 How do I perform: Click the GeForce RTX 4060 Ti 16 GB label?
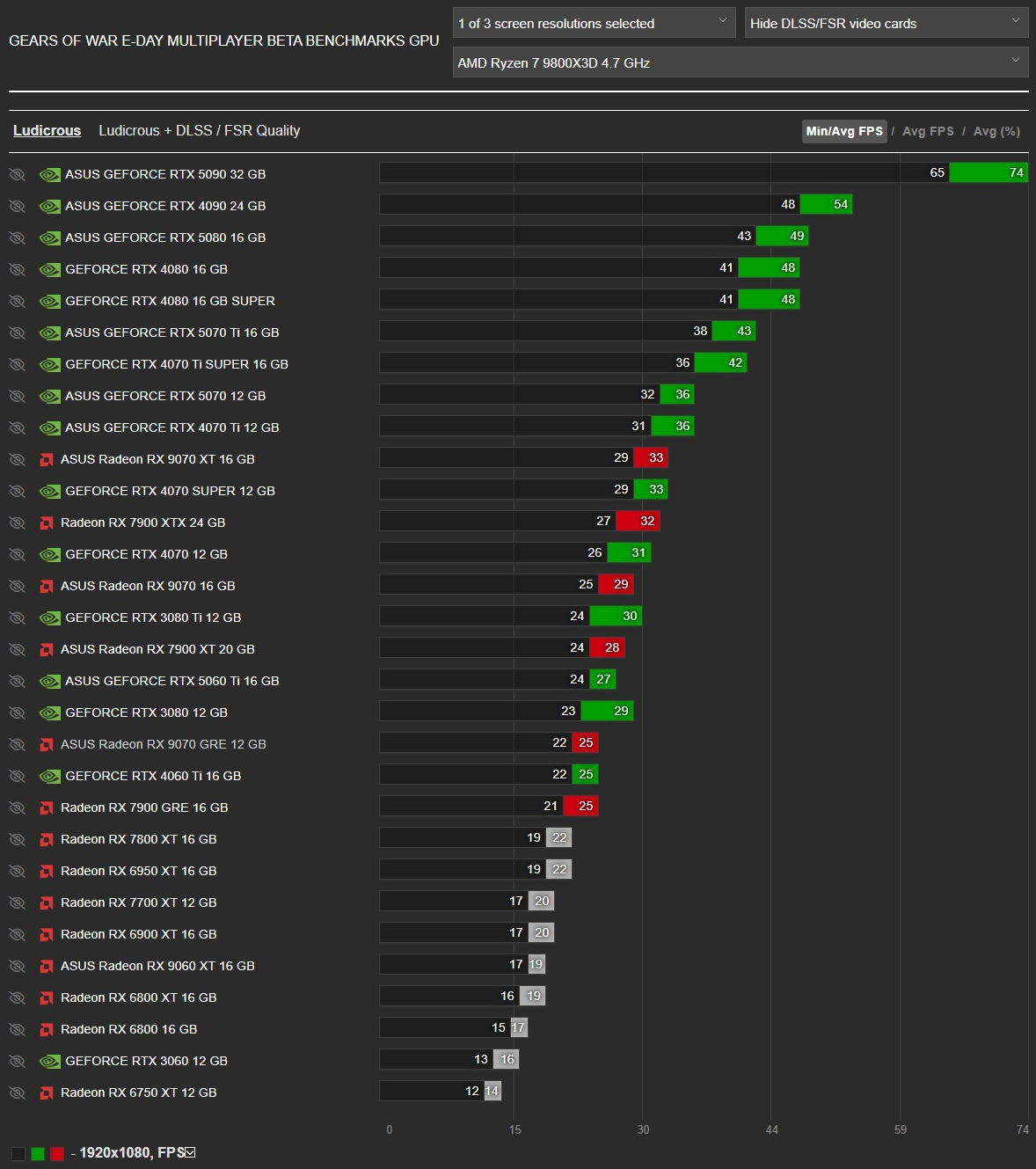click(153, 776)
